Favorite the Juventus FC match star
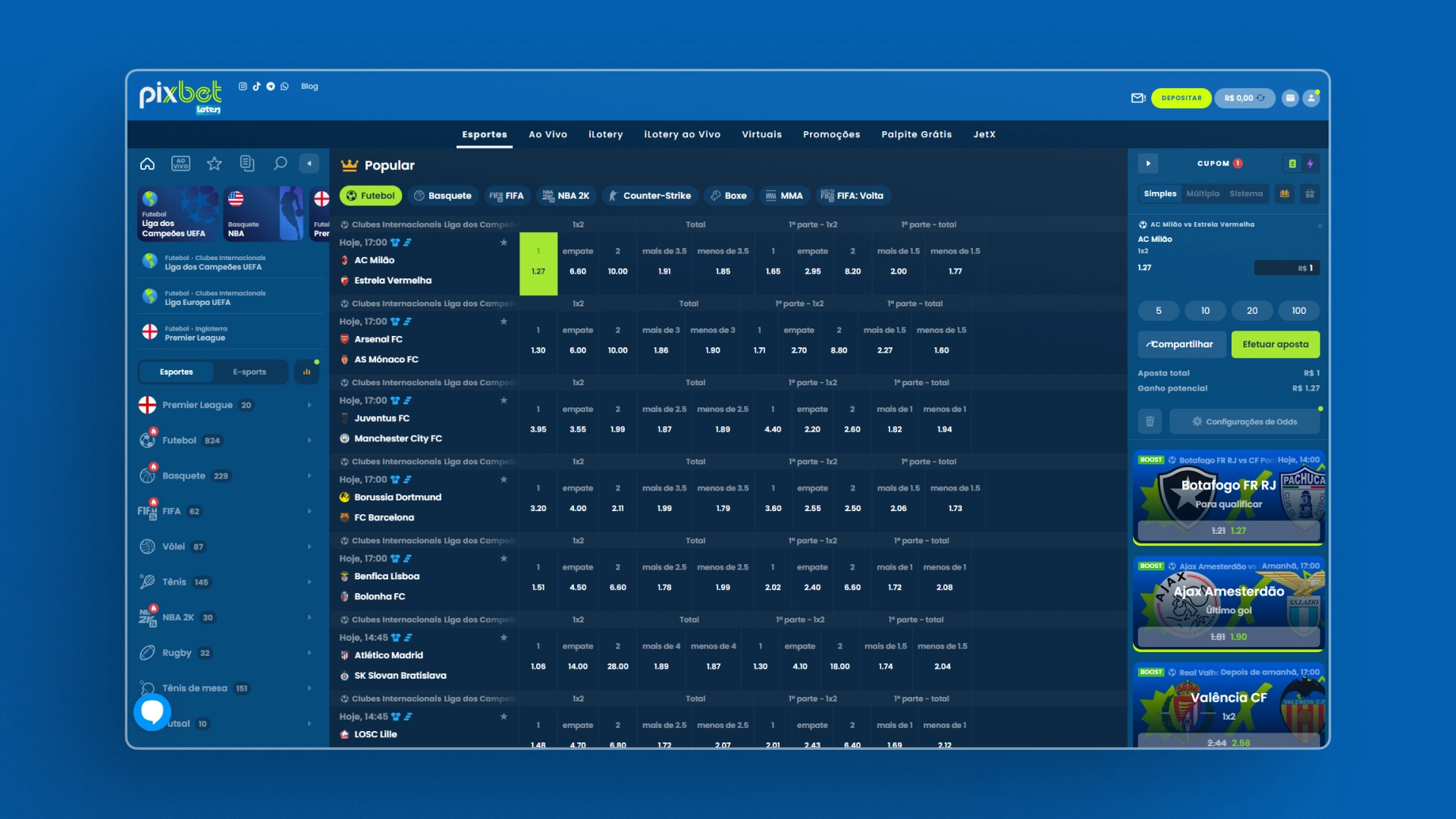The width and height of the screenshot is (1456, 819). [x=504, y=400]
